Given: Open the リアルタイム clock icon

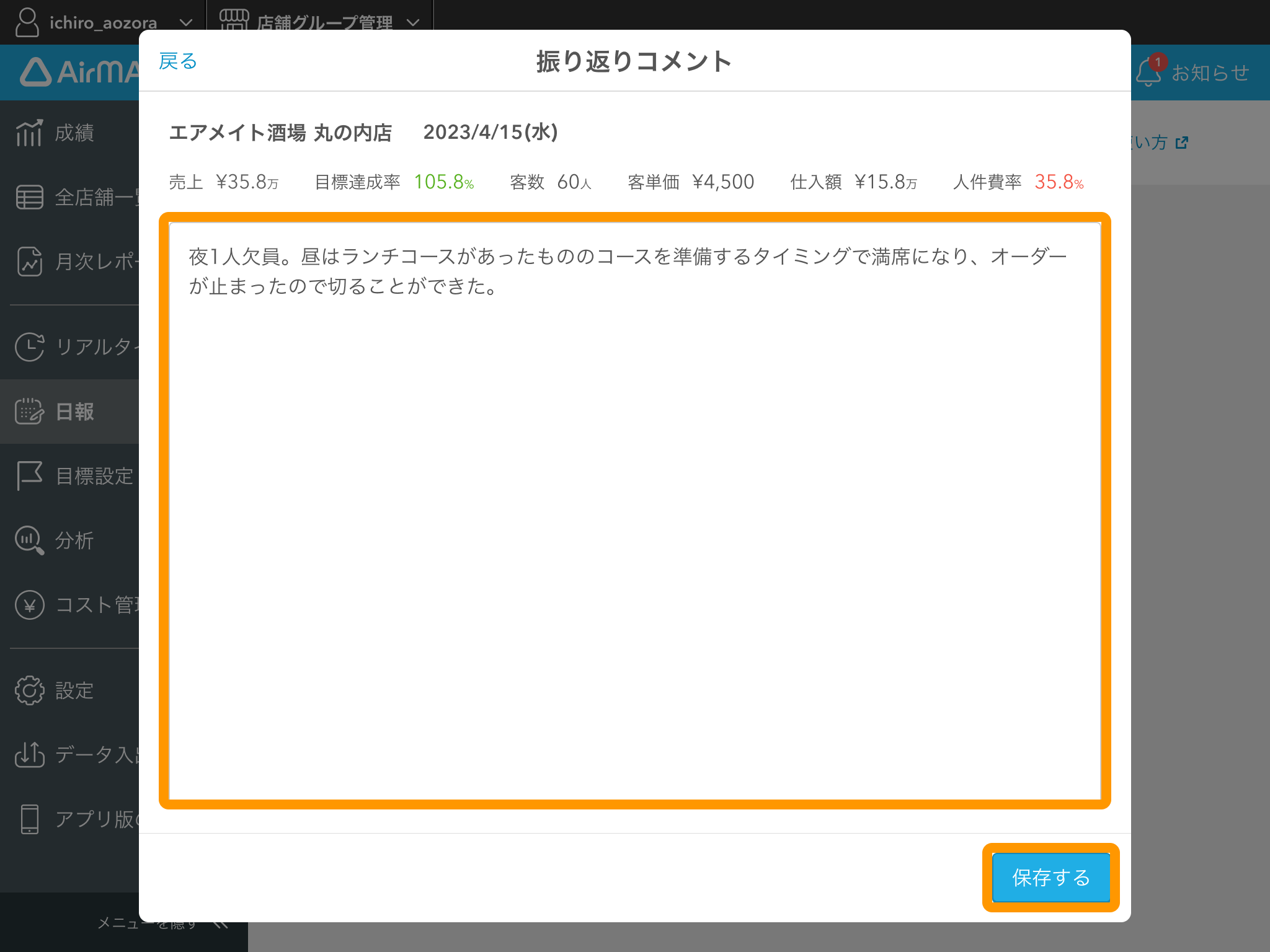Looking at the screenshot, I should coord(29,346).
